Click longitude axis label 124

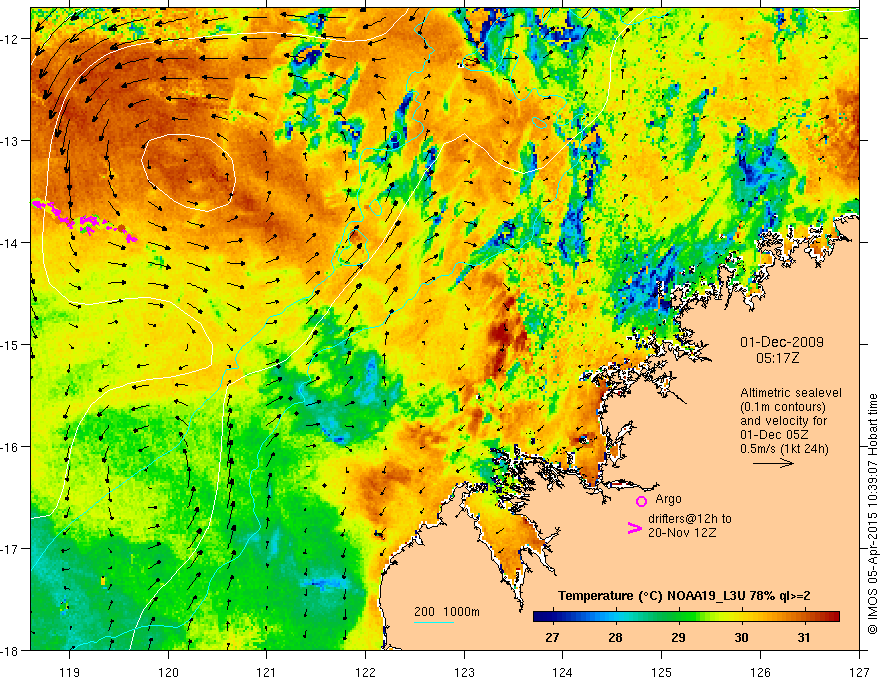pyautogui.click(x=563, y=672)
